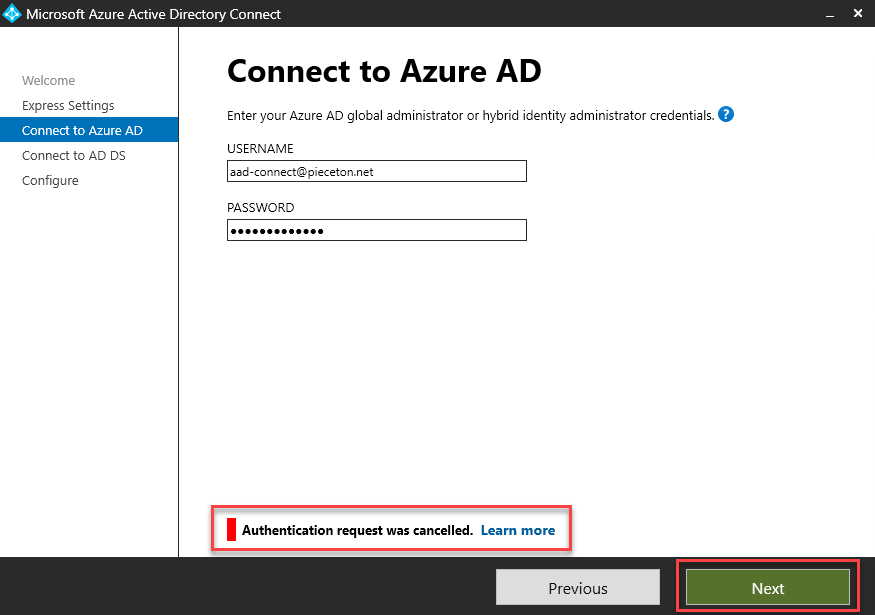Click the USERNAME label
The image size is (875, 615).
(x=260, y=148)
